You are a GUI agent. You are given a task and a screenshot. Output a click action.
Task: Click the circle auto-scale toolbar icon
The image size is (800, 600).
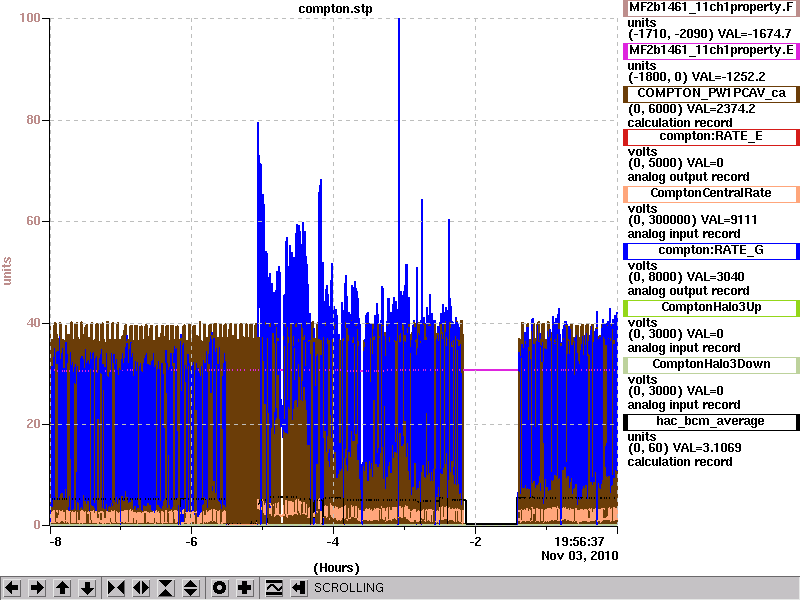[219, 588]
